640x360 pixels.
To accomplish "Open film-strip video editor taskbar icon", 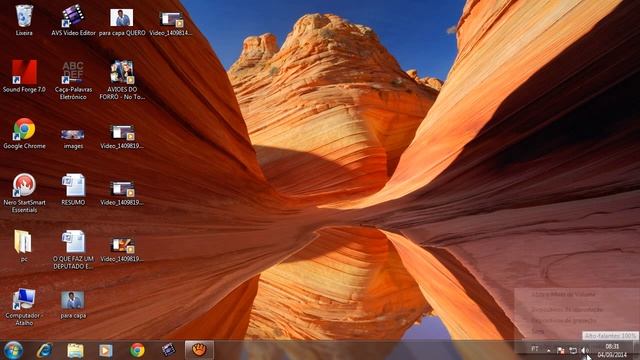I will (168, 350).
